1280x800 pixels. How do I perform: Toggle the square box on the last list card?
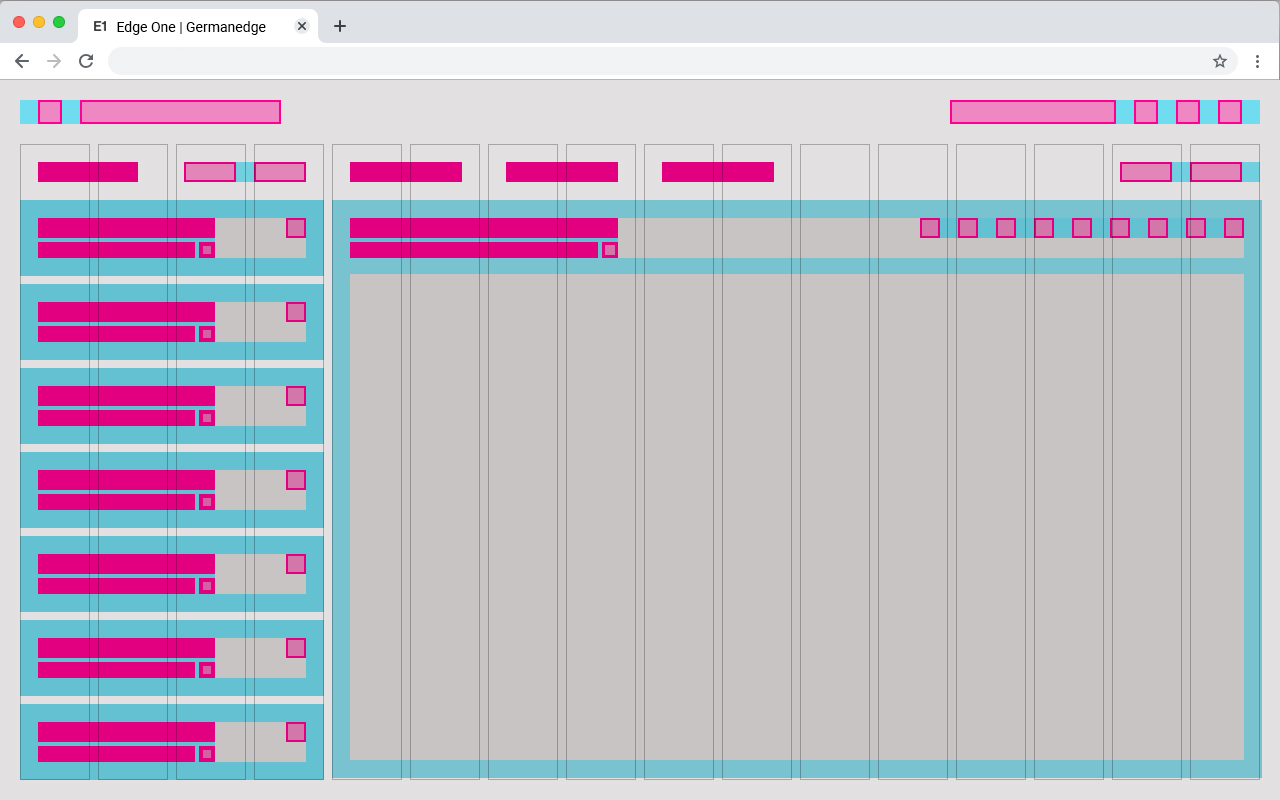pos(296,732)
